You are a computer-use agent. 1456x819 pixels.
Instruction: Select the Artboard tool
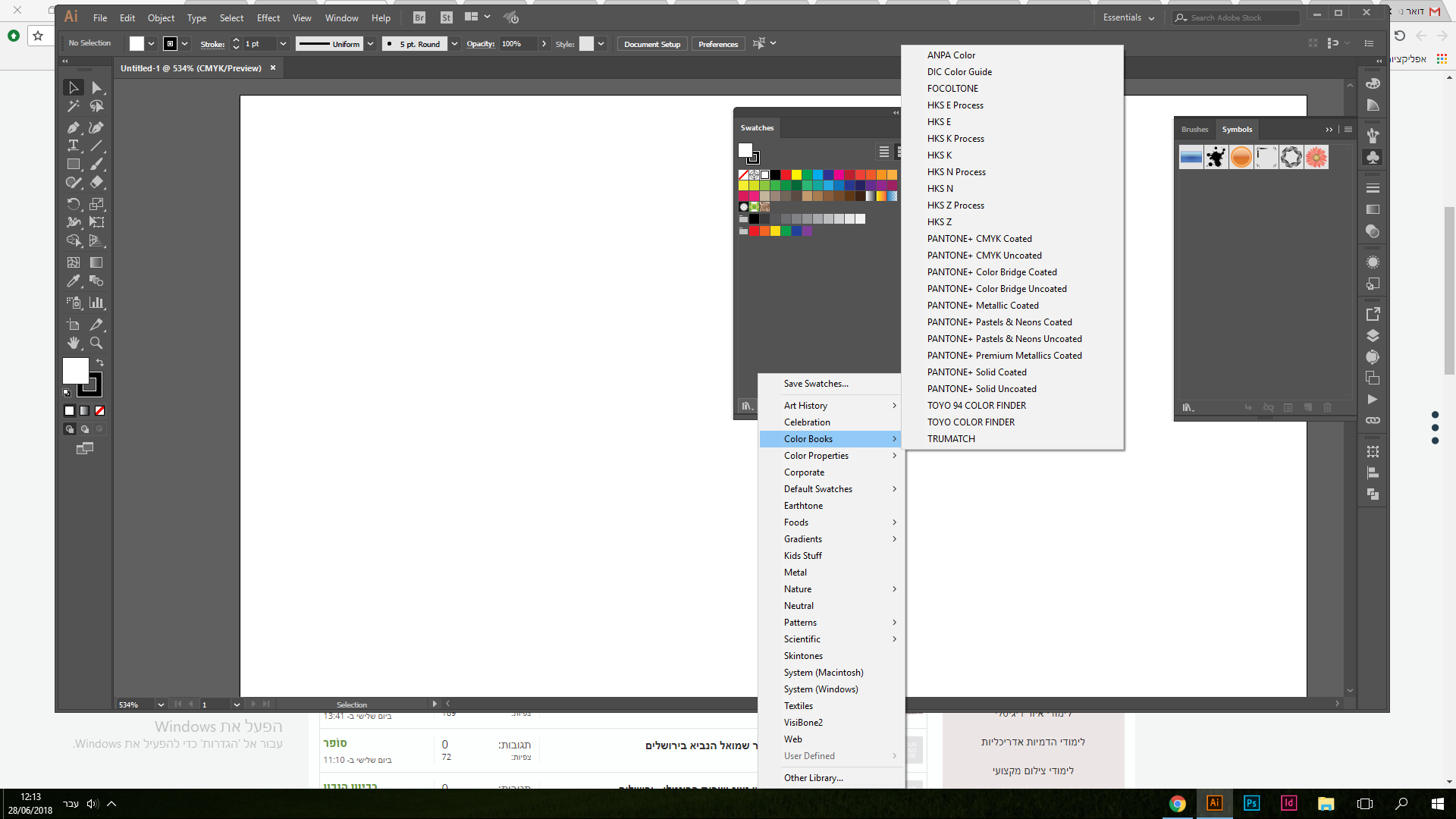click(74, 325)
